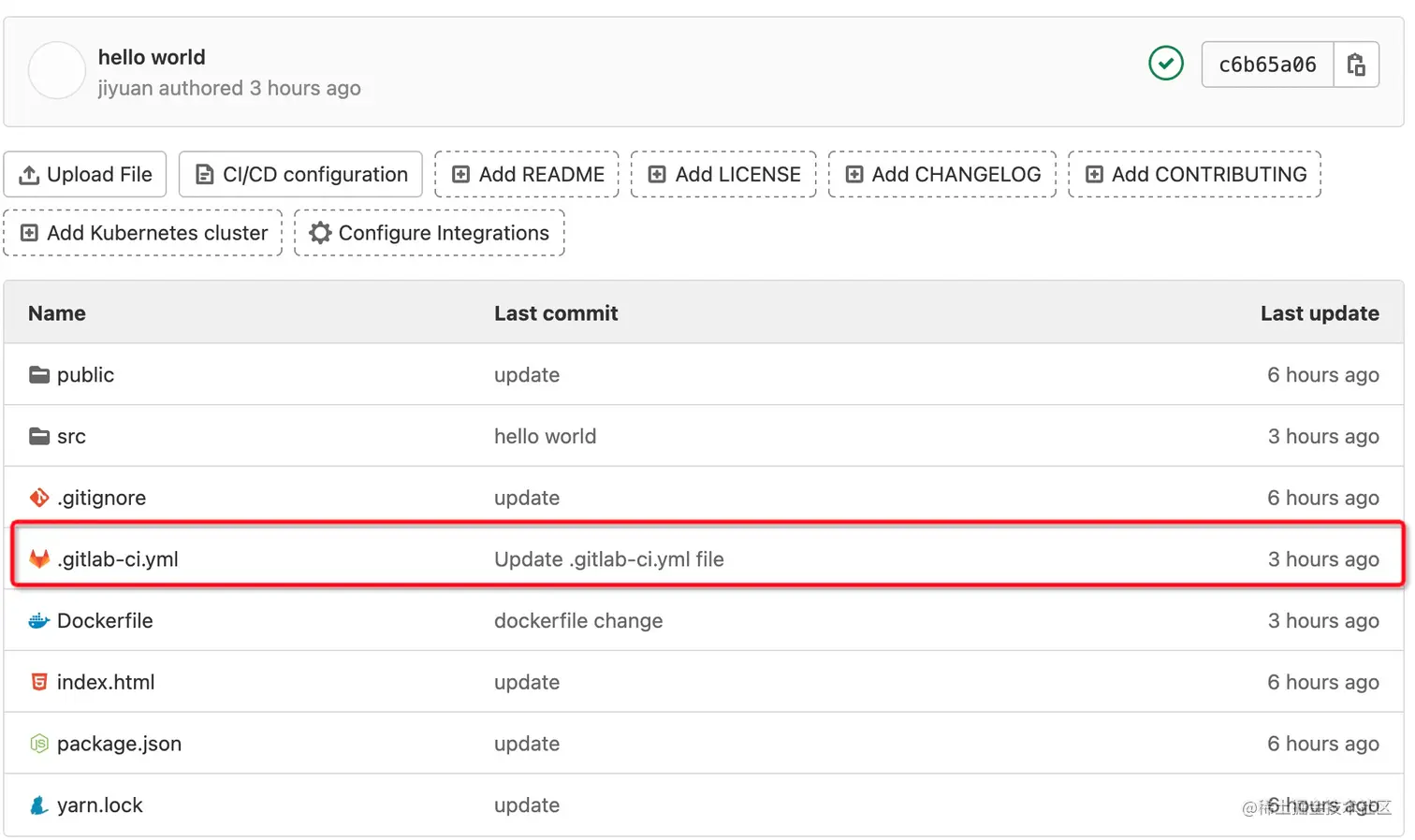1415x840 pixels.
Task: Click Add README button
Action: [527, 175]
